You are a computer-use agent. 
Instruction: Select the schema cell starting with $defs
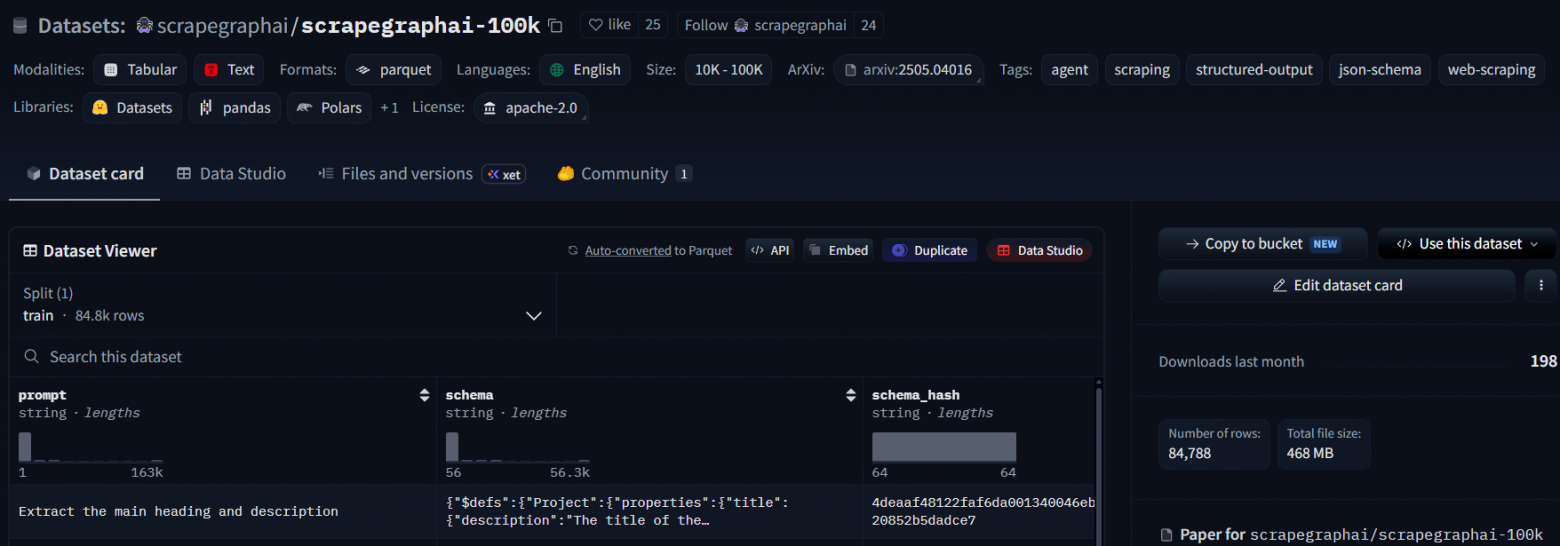[650, 512]
